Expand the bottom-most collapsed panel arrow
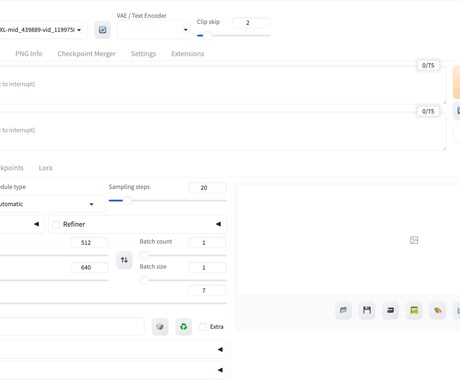Viewport: 460px width, 380px height. [220, 370]
